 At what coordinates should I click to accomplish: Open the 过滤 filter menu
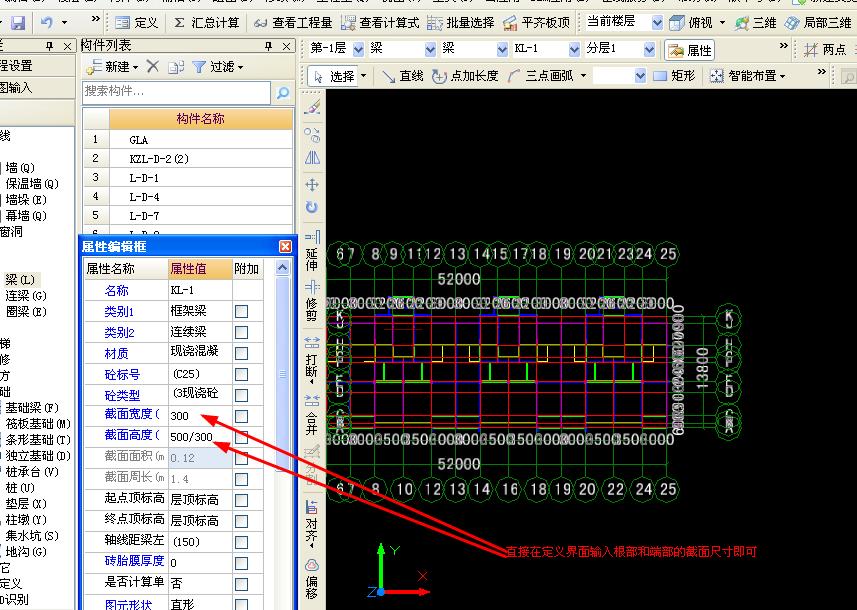pyautogui.click(x=218, y=67)
